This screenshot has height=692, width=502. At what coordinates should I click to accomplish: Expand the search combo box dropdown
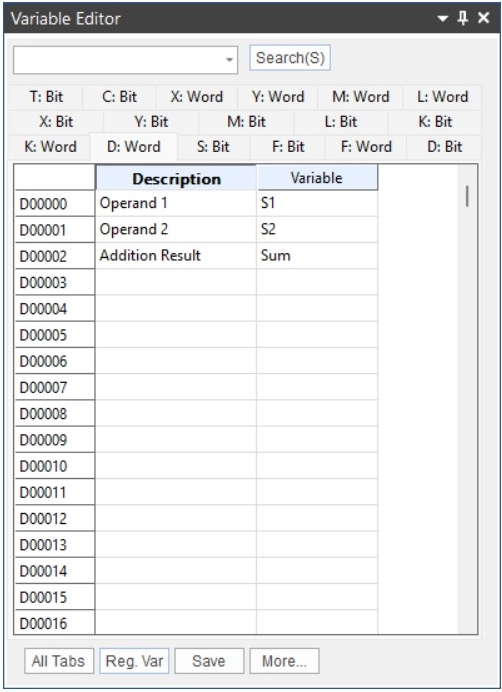tap(229, 60)
